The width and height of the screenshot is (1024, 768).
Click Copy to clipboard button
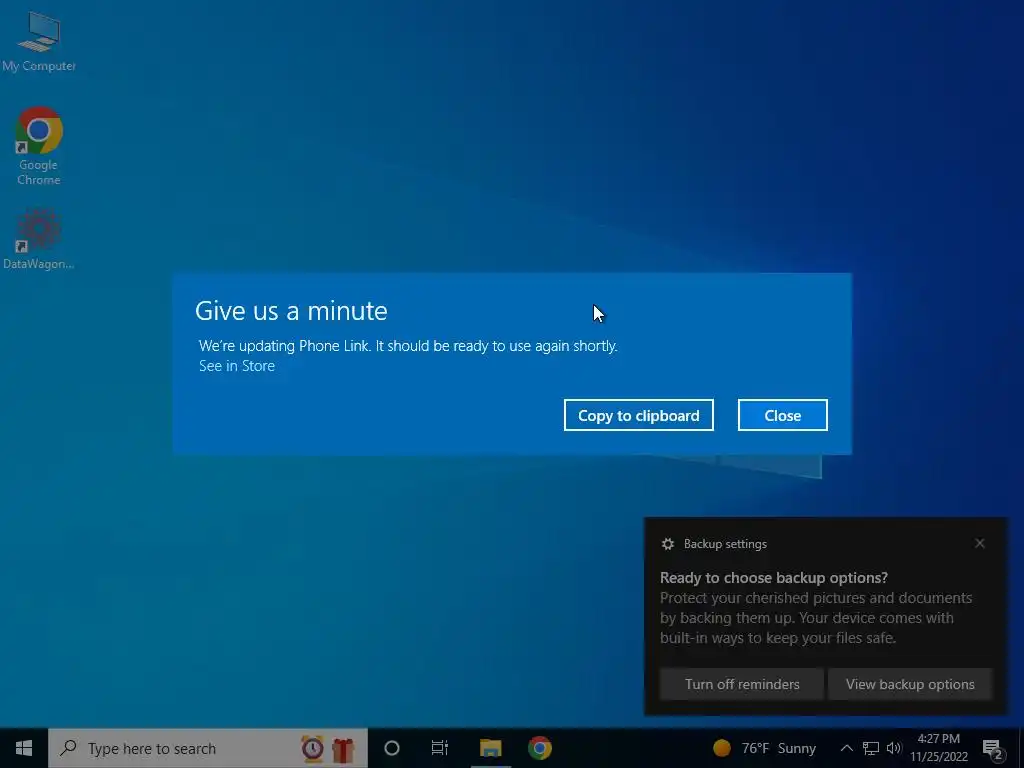[638, 415]
